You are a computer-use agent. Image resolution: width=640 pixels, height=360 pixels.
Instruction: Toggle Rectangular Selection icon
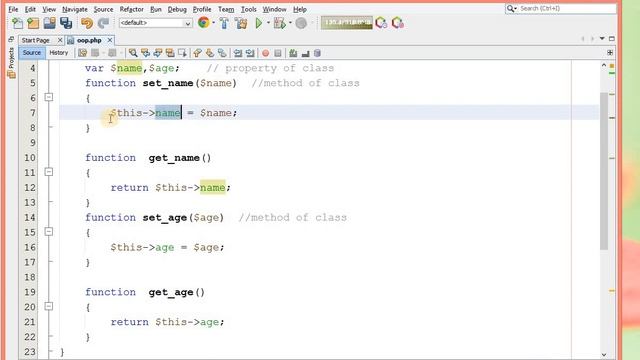click(x=182, y=53)
